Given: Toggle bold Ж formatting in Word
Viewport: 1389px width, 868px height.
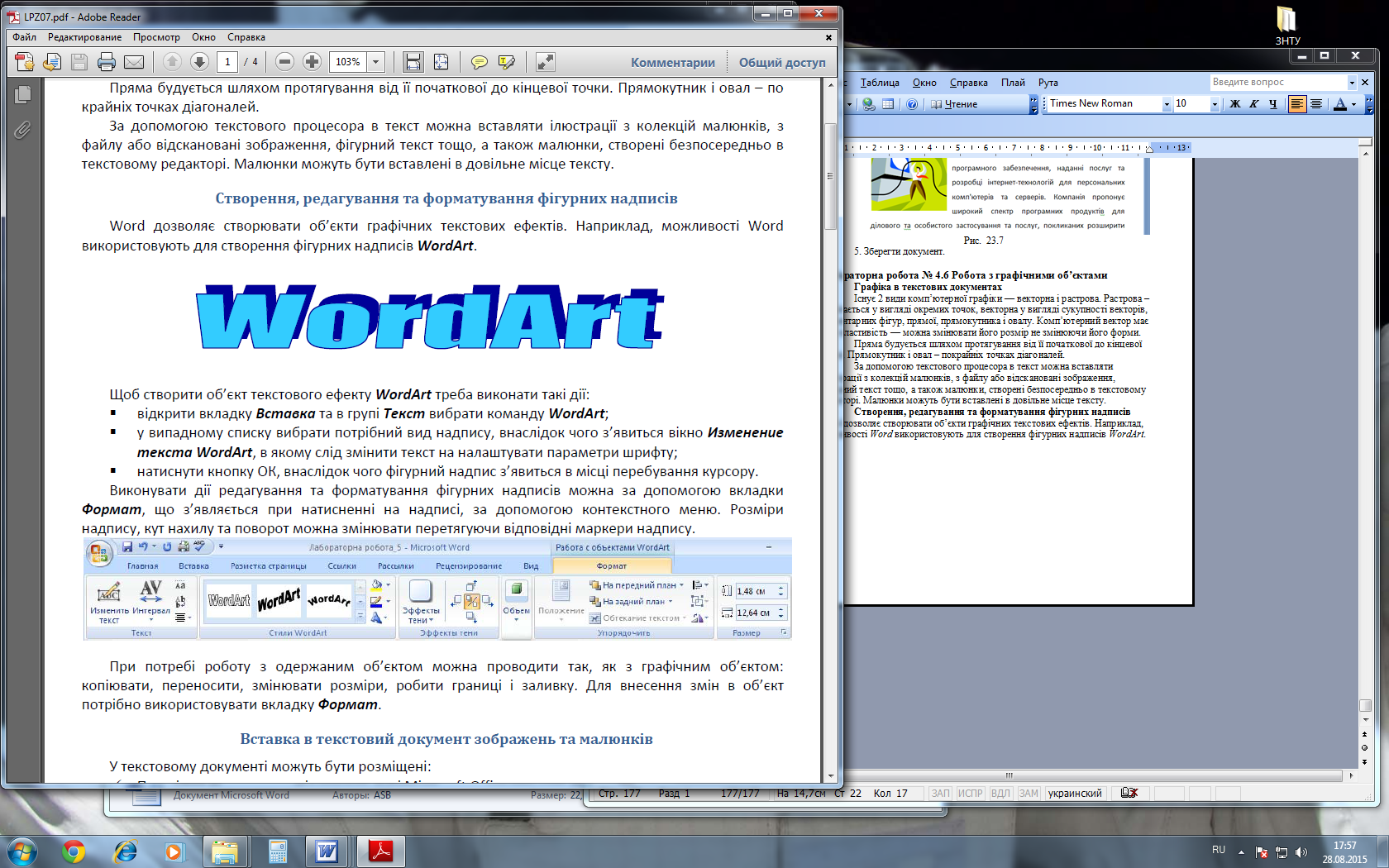Looking at the screenshot, I should [1235, 104].
